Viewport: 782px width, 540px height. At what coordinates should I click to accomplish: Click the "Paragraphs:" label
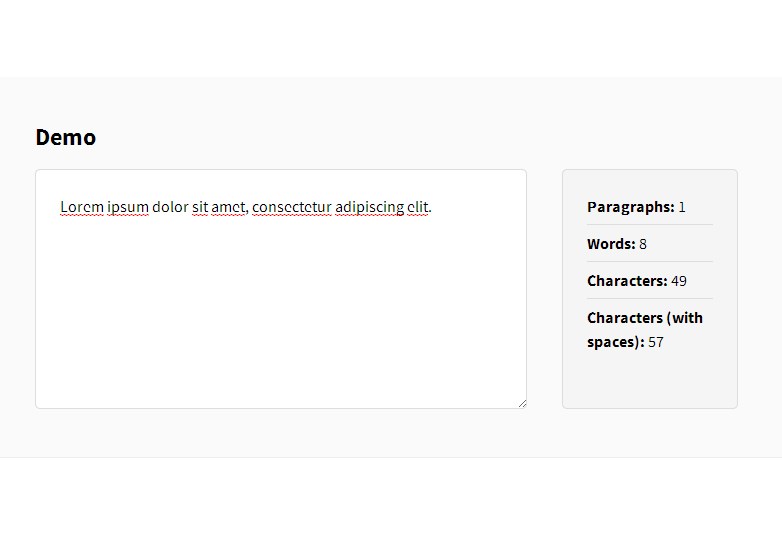[x=630, y=207]
